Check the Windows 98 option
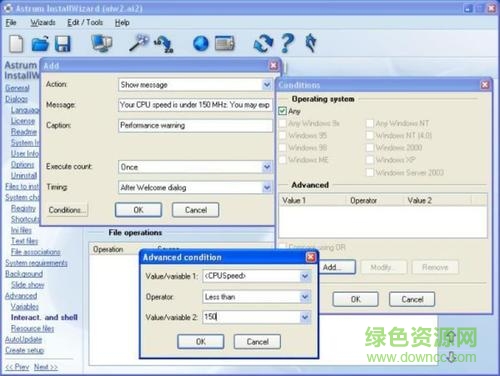500x376 pixels. [282, 147]
